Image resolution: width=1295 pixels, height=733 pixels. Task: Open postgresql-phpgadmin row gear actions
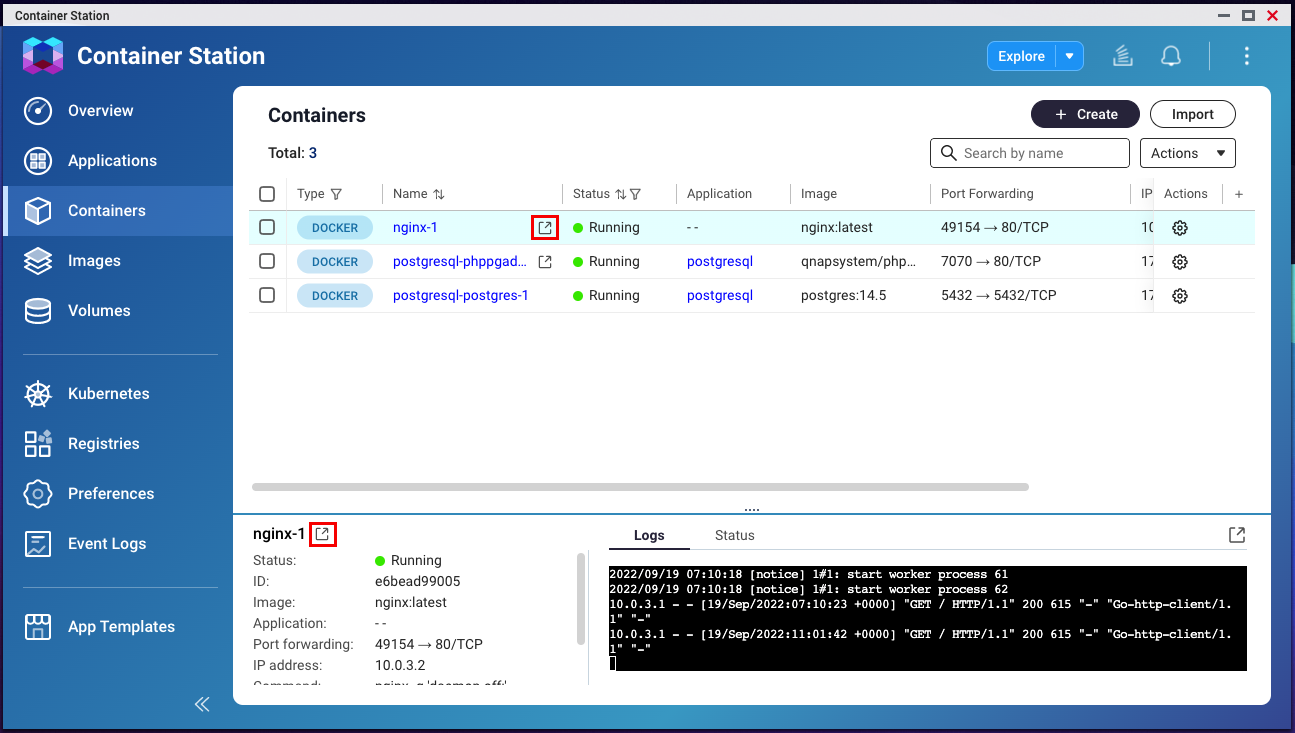tap(1180, 262)
